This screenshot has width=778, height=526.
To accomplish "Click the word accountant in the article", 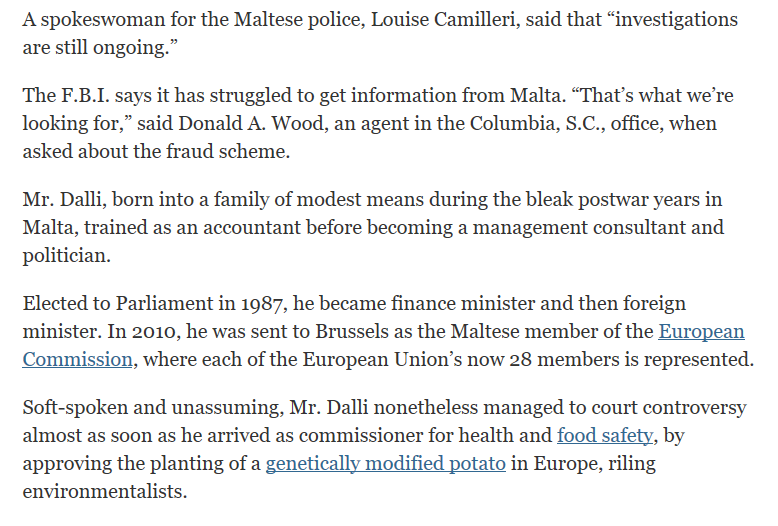I will click(x=252, y=228).
